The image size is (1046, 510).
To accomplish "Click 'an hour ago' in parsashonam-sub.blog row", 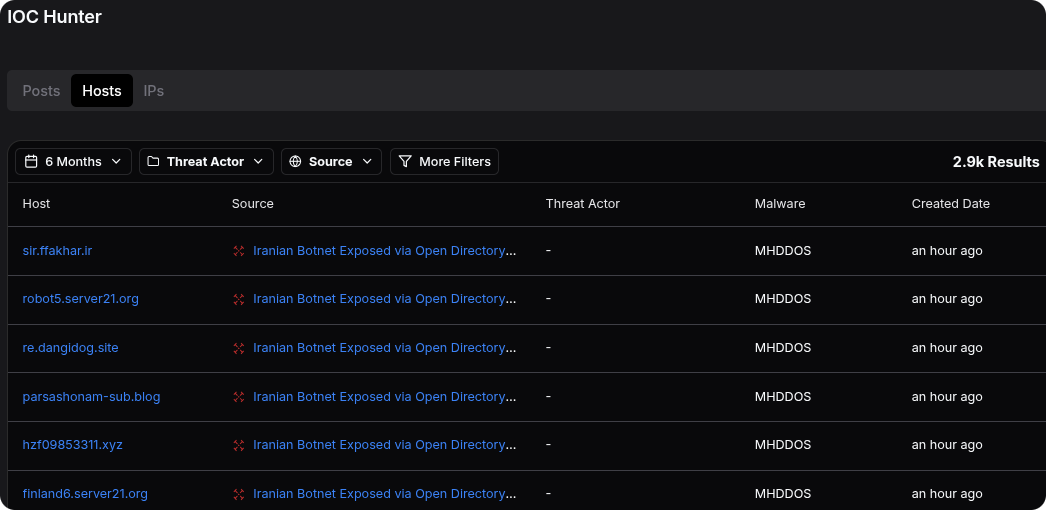I will [x=947, y=397].
